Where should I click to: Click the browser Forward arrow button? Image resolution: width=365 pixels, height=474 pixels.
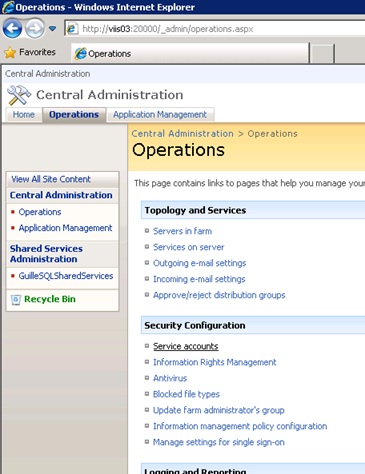pos(35,29)
